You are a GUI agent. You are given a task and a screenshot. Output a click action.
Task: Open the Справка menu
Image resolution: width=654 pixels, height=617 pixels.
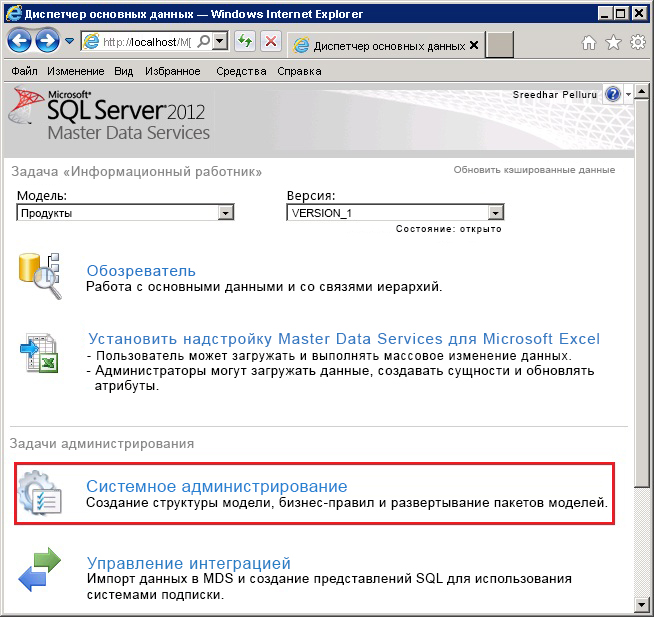click(x=299, y=71)
